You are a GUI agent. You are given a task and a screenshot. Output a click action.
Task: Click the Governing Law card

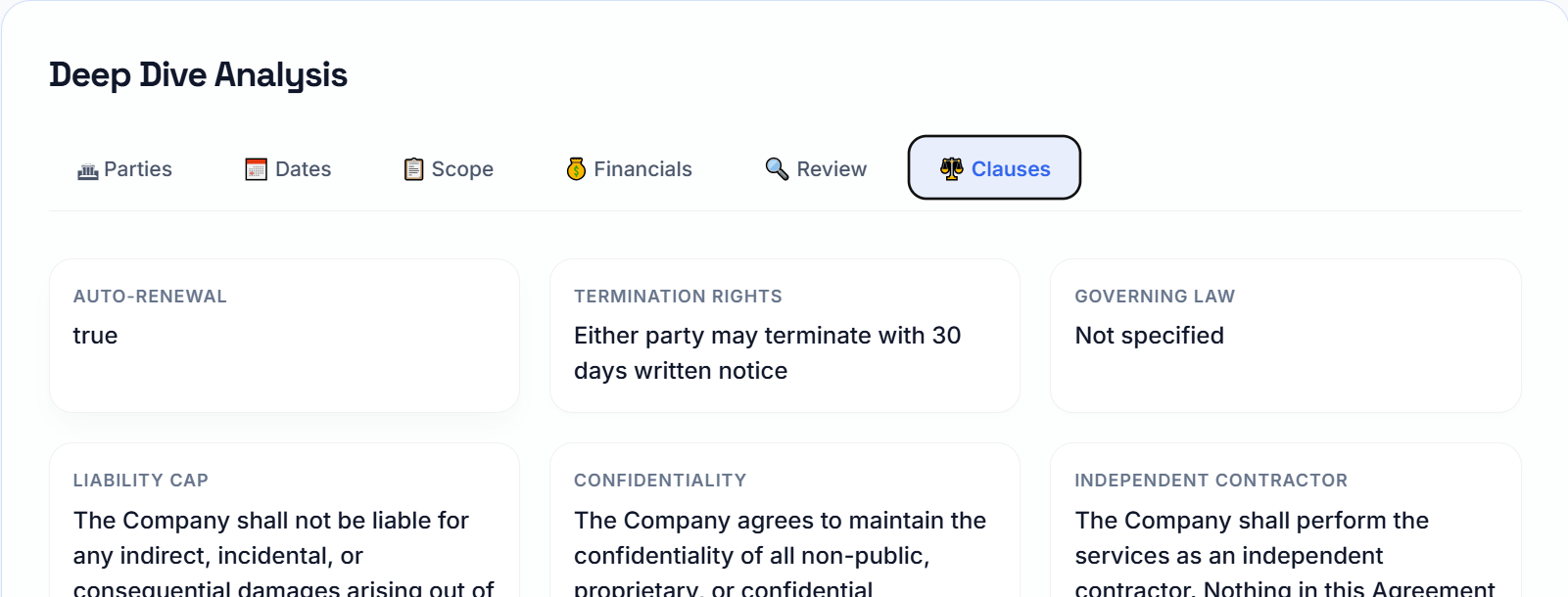(1285, 336)
